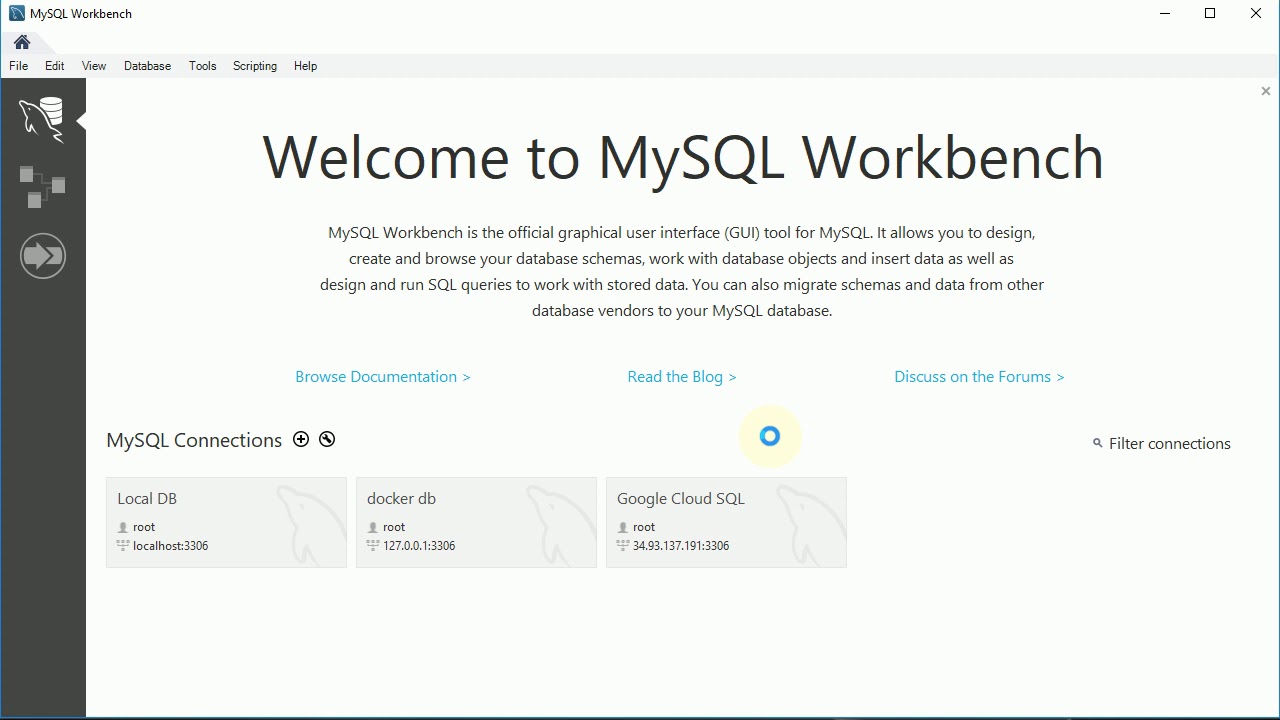Open the docker db connection tile

click(476, 522)
